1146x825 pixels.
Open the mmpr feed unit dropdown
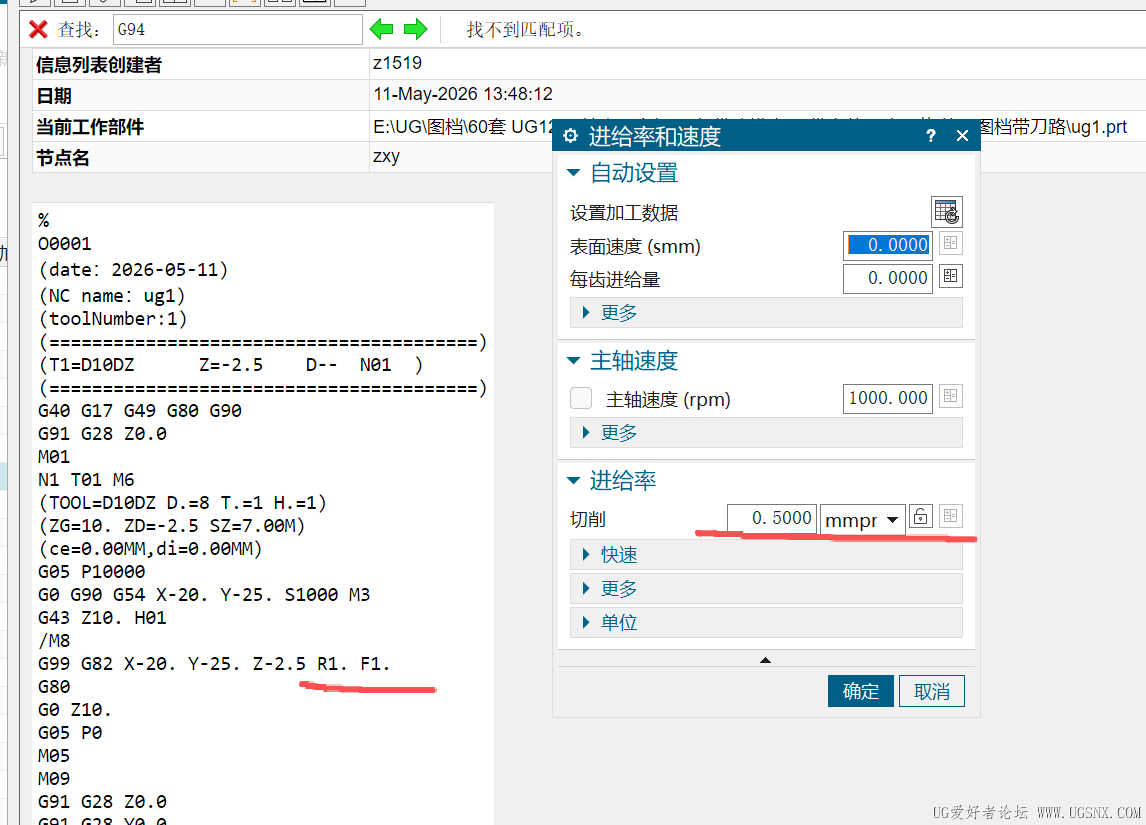pos(862,520)
